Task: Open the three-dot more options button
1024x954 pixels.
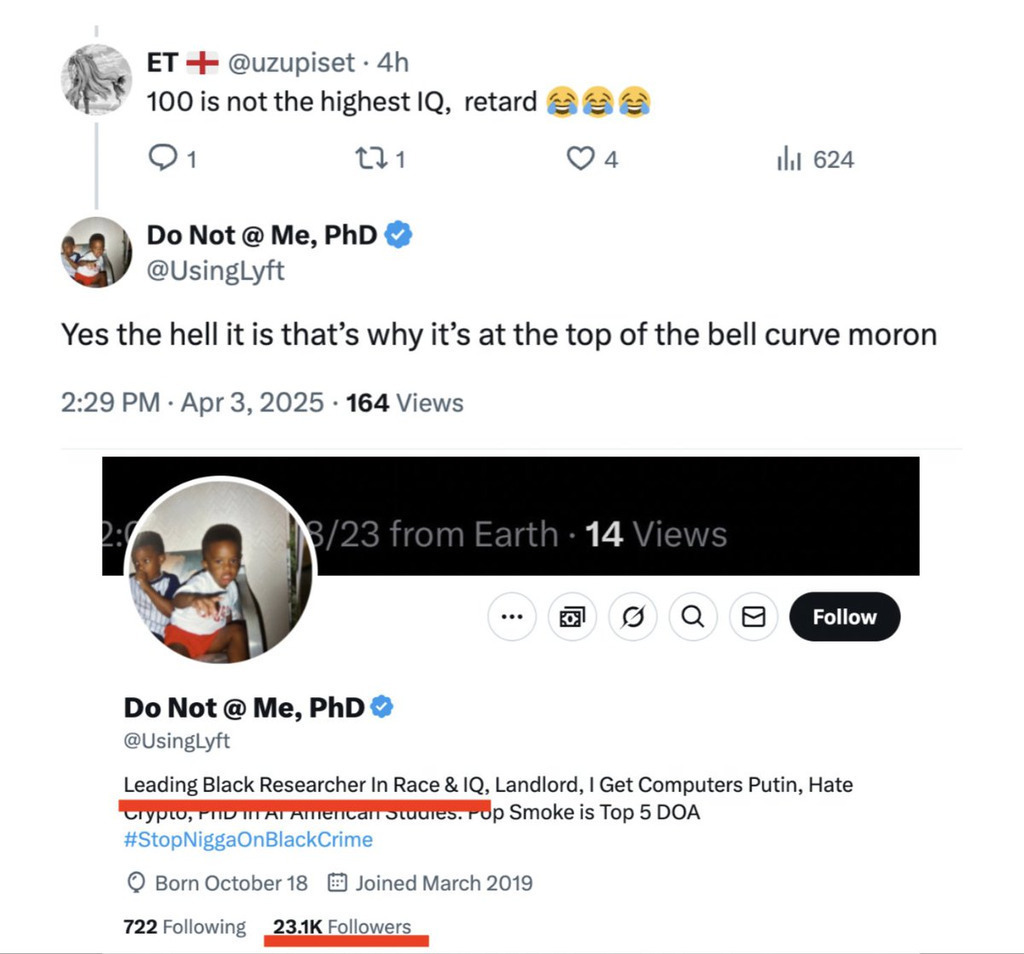Action: coord(512,618)
